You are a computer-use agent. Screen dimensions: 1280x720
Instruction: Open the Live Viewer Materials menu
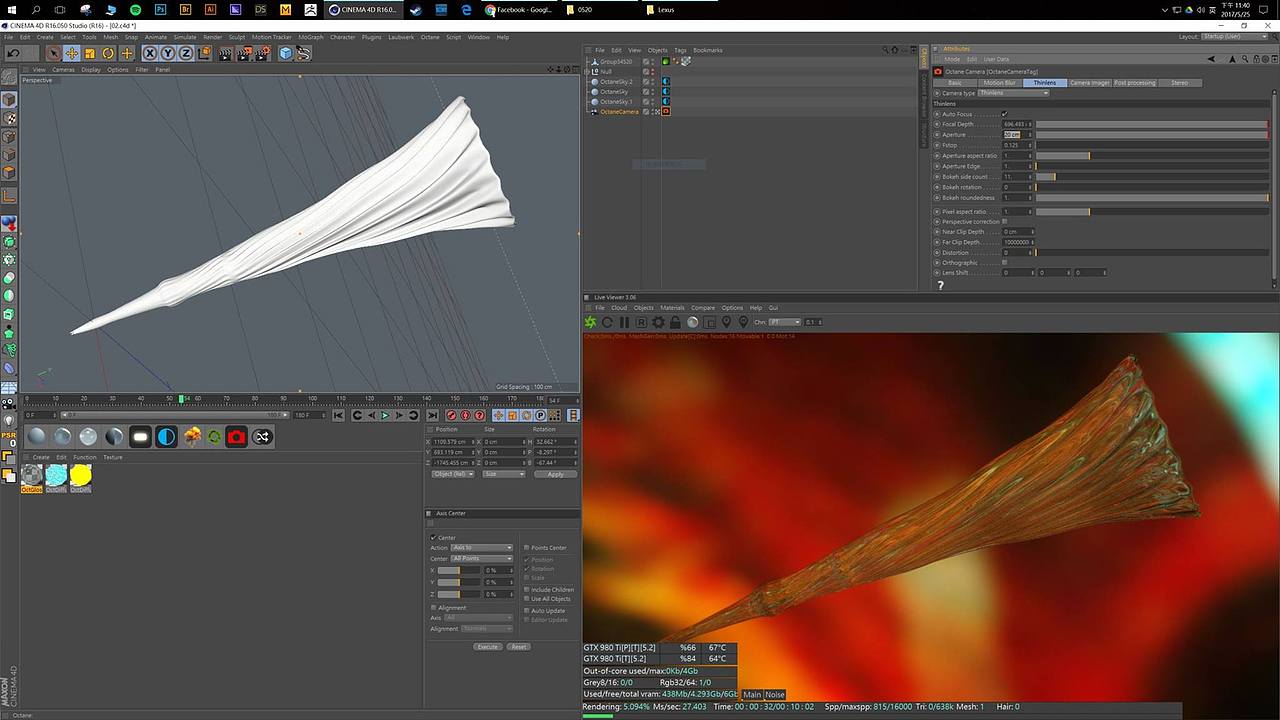pyautogui.click(x=672, y=308)
